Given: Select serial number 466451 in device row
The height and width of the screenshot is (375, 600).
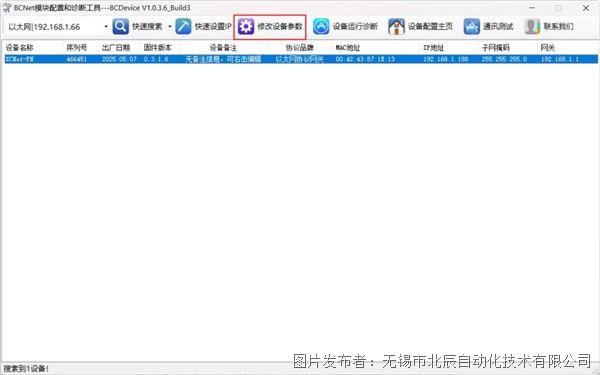Looking at the screenshot, I should pos(77,59).
